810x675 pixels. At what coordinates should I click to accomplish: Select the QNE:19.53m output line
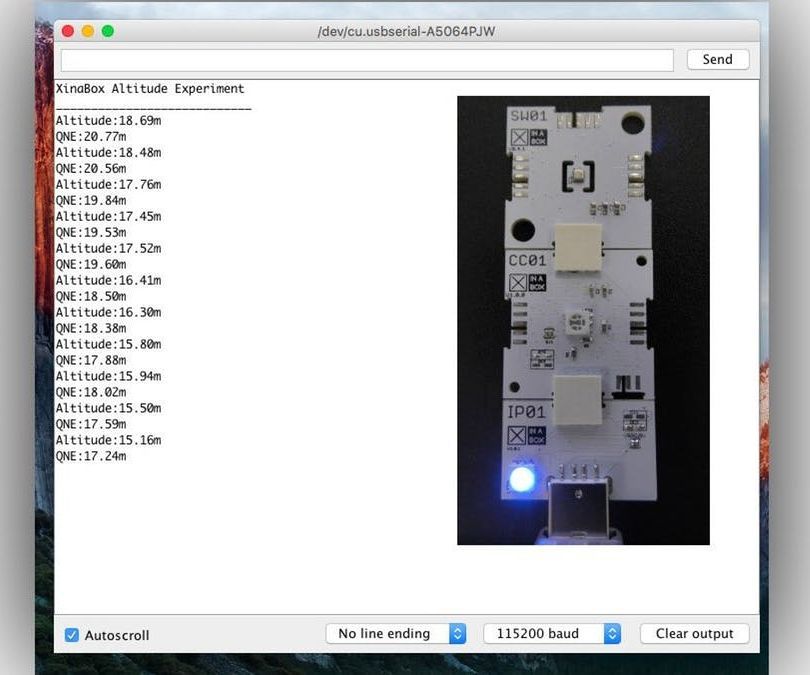[x=91, y=233]
